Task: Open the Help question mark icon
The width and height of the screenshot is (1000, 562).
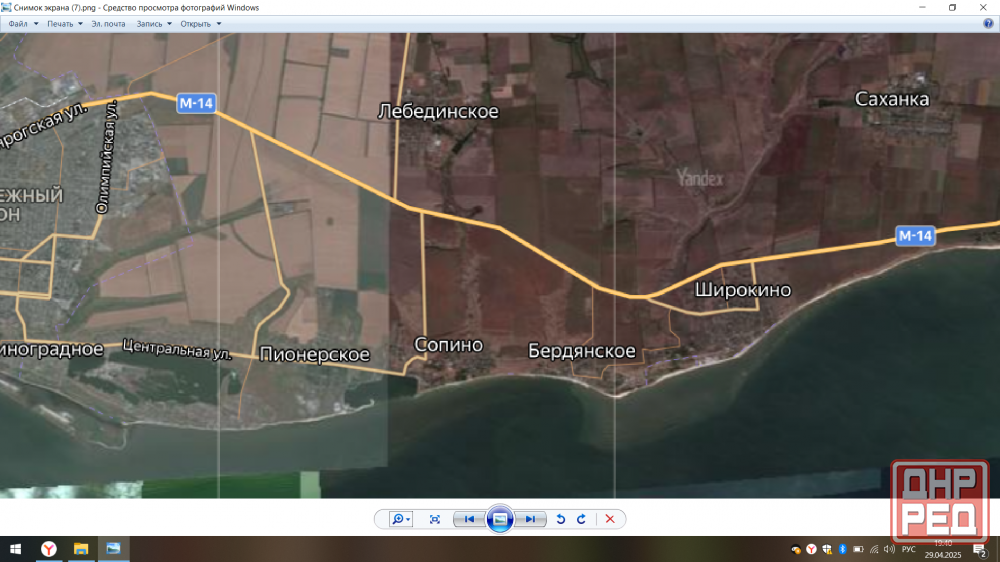Action: coord(988,24)
